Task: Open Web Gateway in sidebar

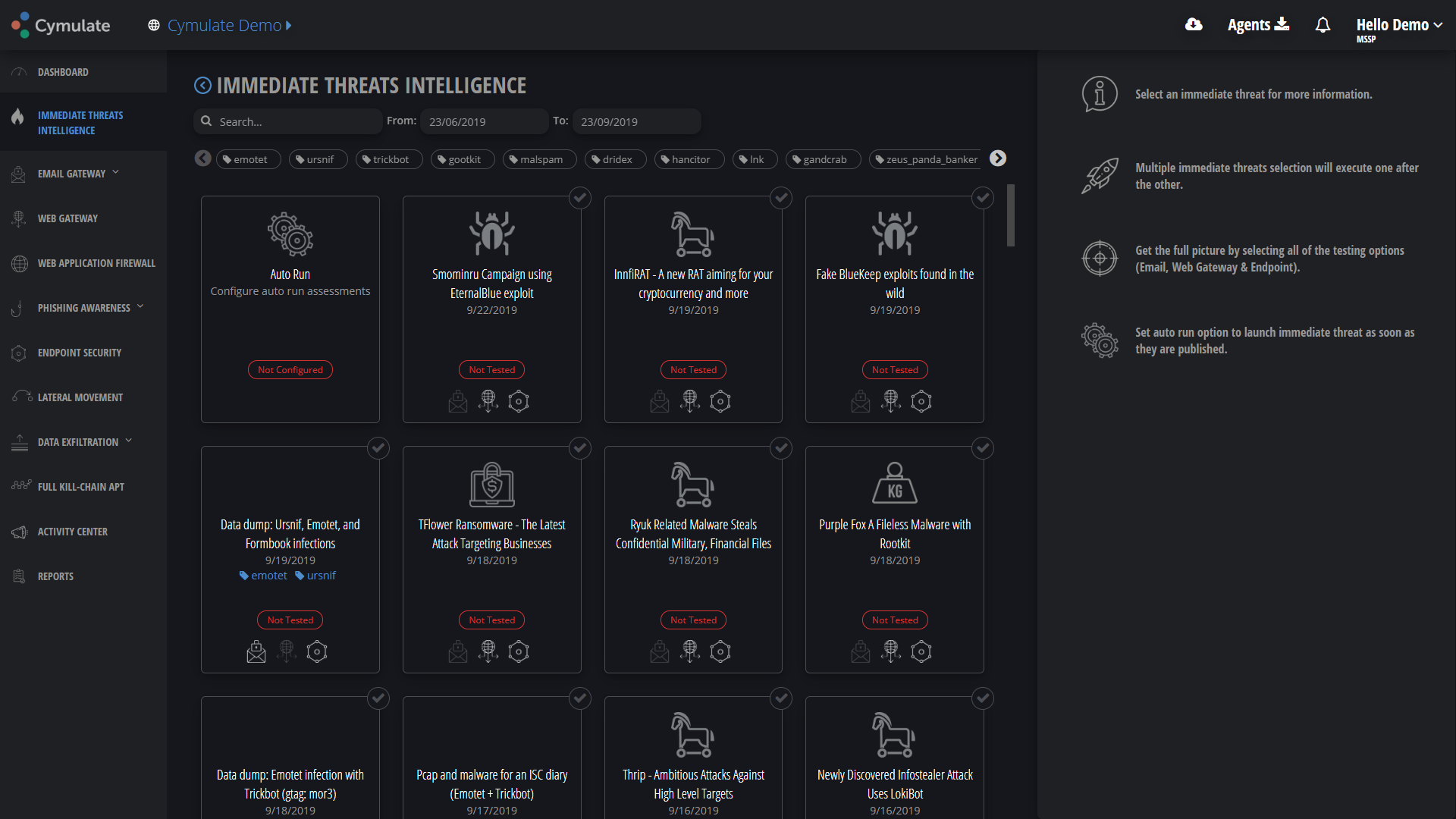Action: (x=83, y=218)
